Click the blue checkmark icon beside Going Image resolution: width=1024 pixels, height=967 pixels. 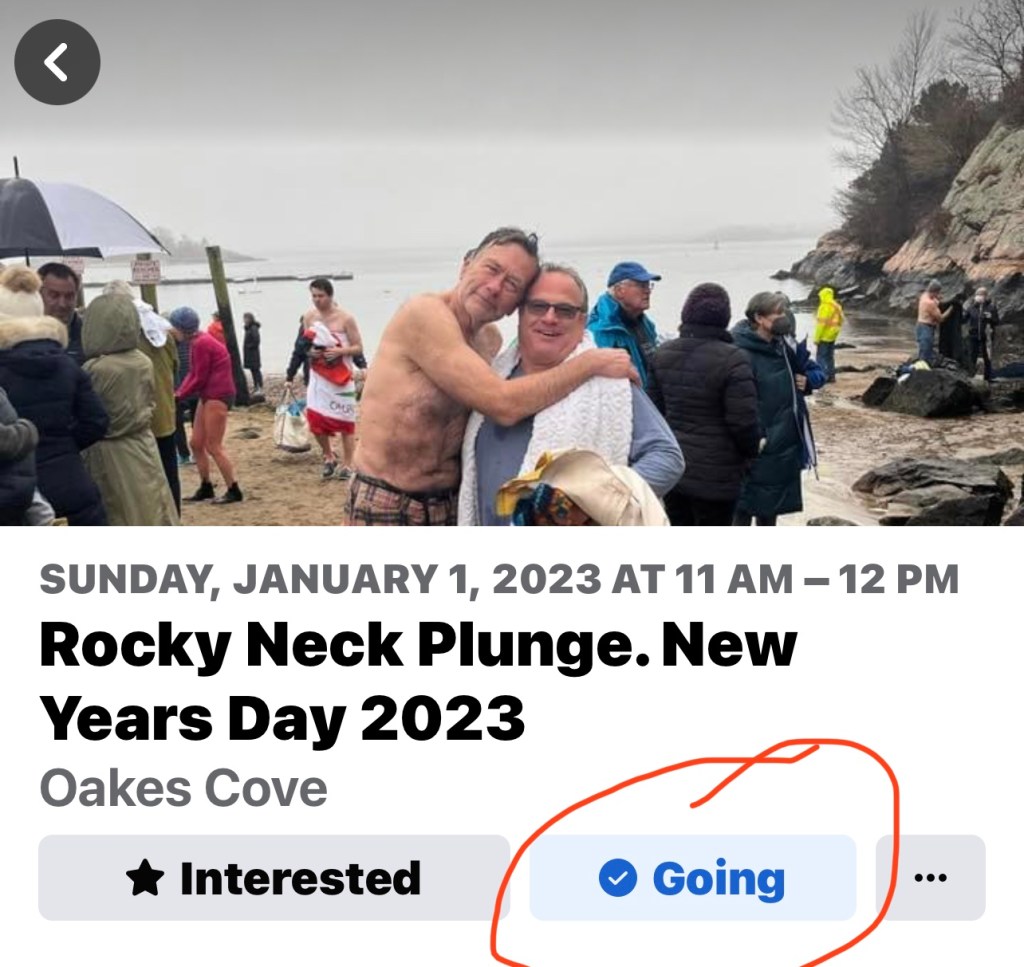click(x=617, y=879)
